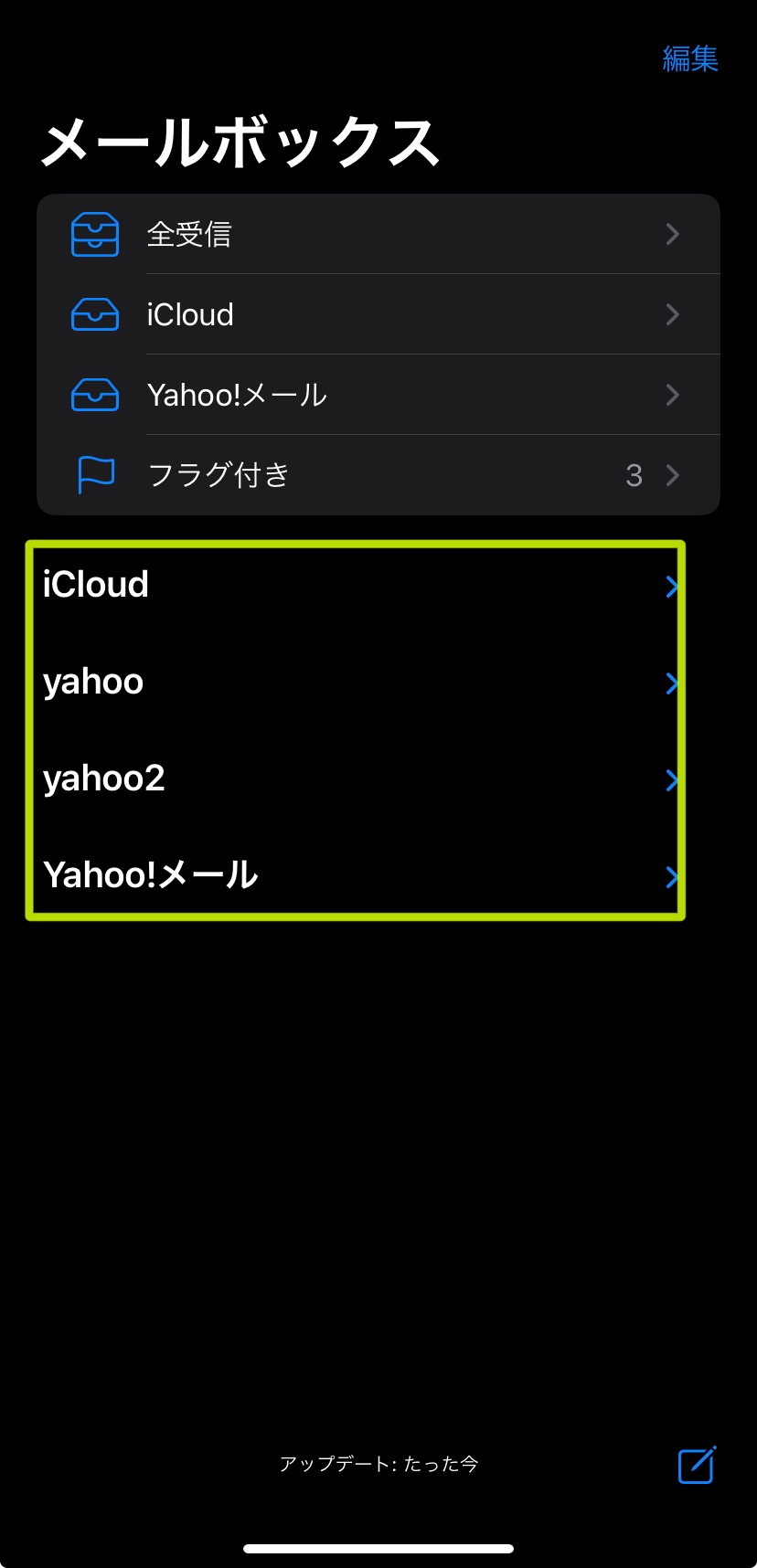Expand the yahoo2 account section chevron
757x1568 pixels.
(x=672, y=780)
